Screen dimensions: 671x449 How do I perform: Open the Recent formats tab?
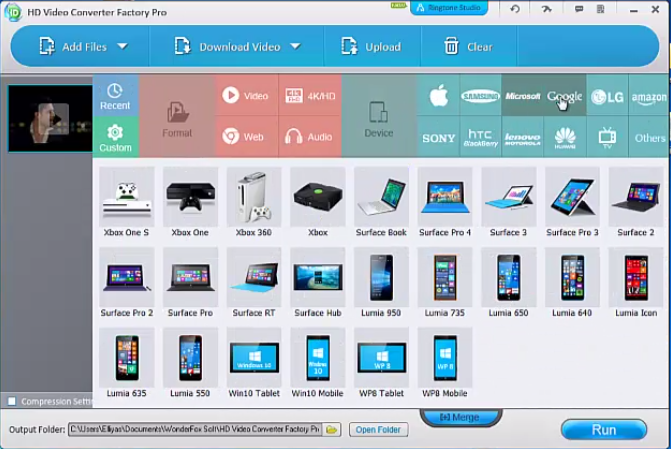click(116, 96)
